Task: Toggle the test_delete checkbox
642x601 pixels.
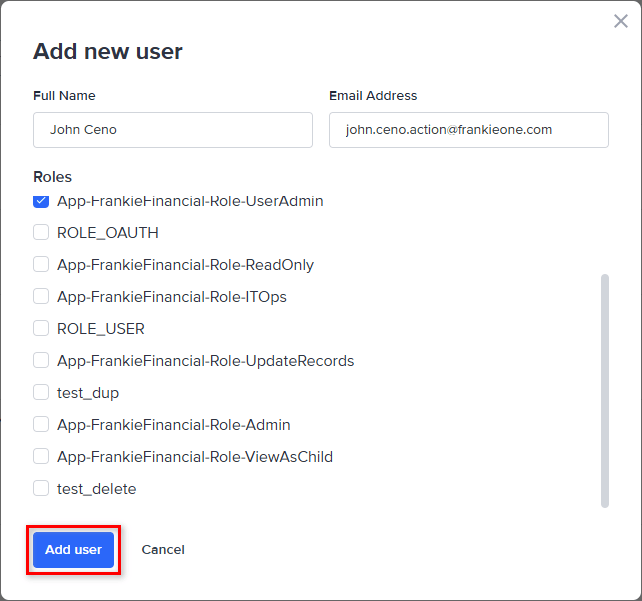Action: click(x=41, y=489)
